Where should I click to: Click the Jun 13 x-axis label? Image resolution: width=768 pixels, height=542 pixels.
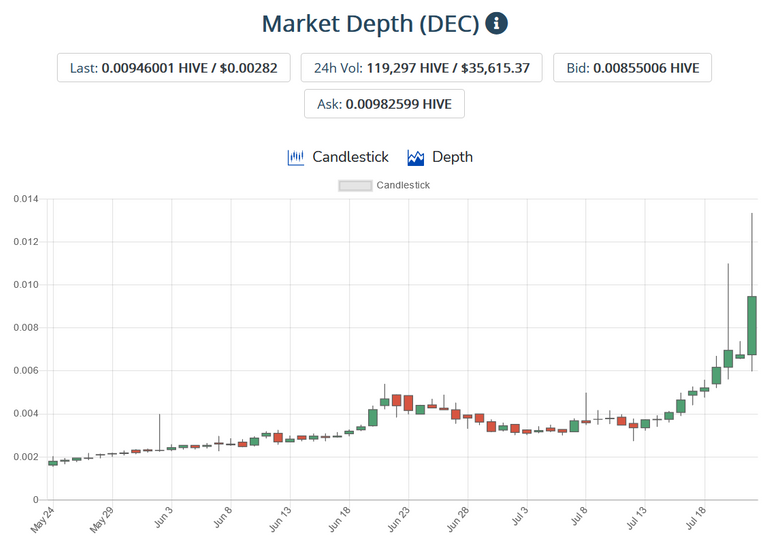(280, 519)
